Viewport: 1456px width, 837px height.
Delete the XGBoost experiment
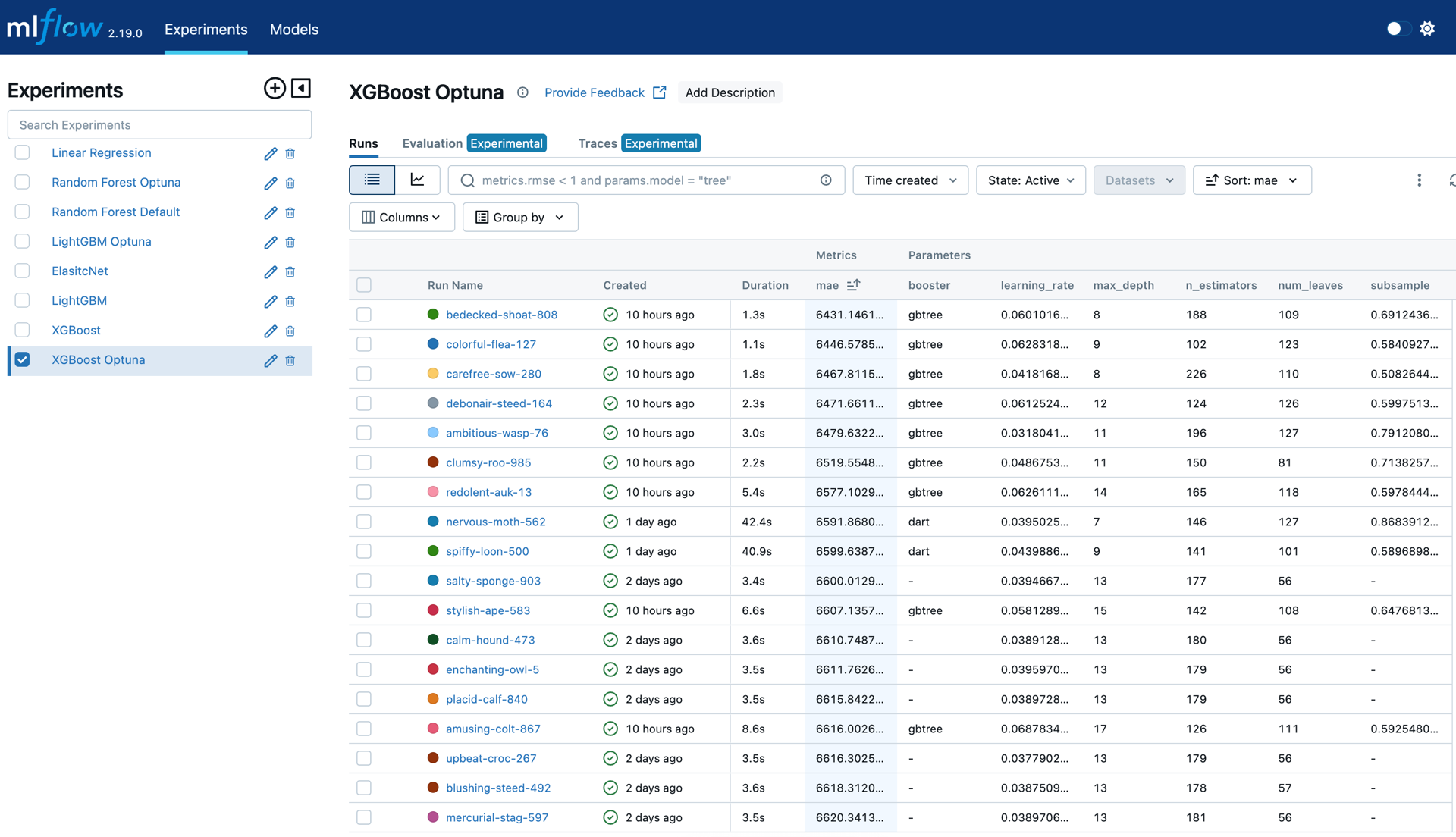coord(290,331)
